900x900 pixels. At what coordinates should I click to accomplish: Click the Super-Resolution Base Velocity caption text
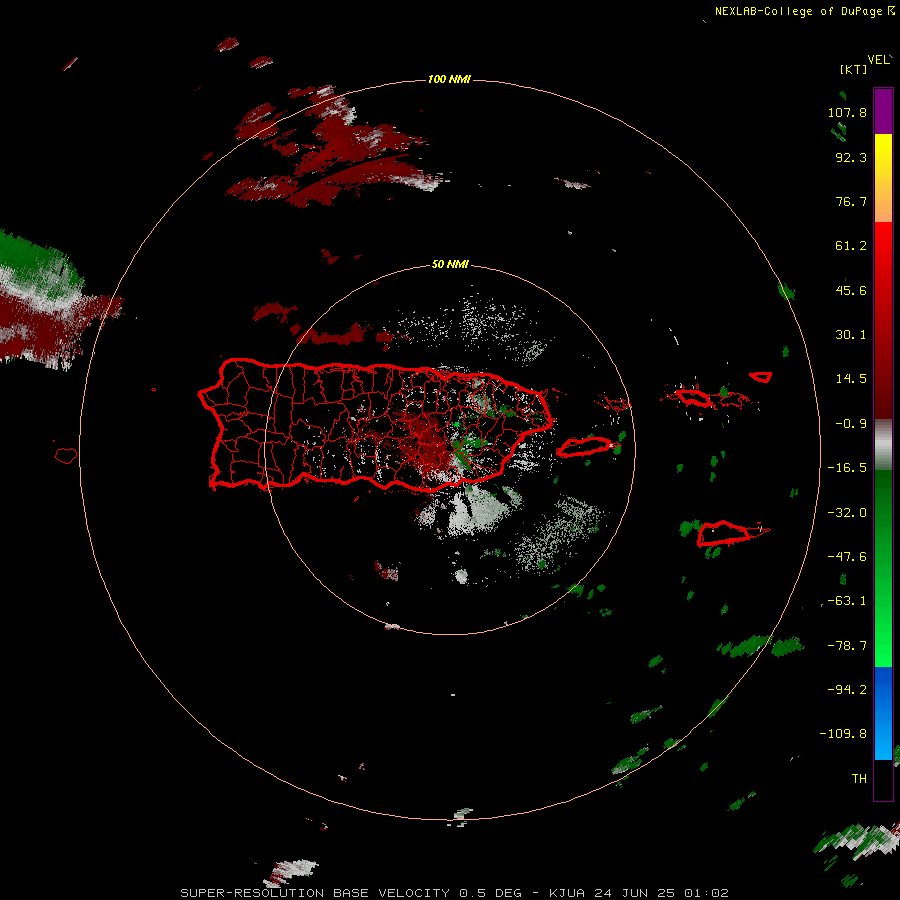pyautogui.click(x=454, y=893)
